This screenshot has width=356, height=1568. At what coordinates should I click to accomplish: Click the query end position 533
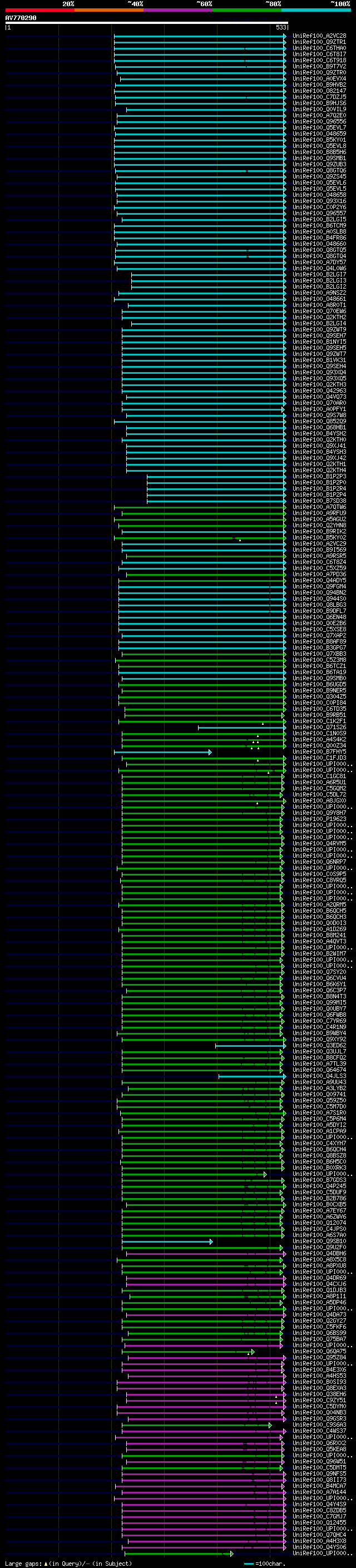(281, 27)
